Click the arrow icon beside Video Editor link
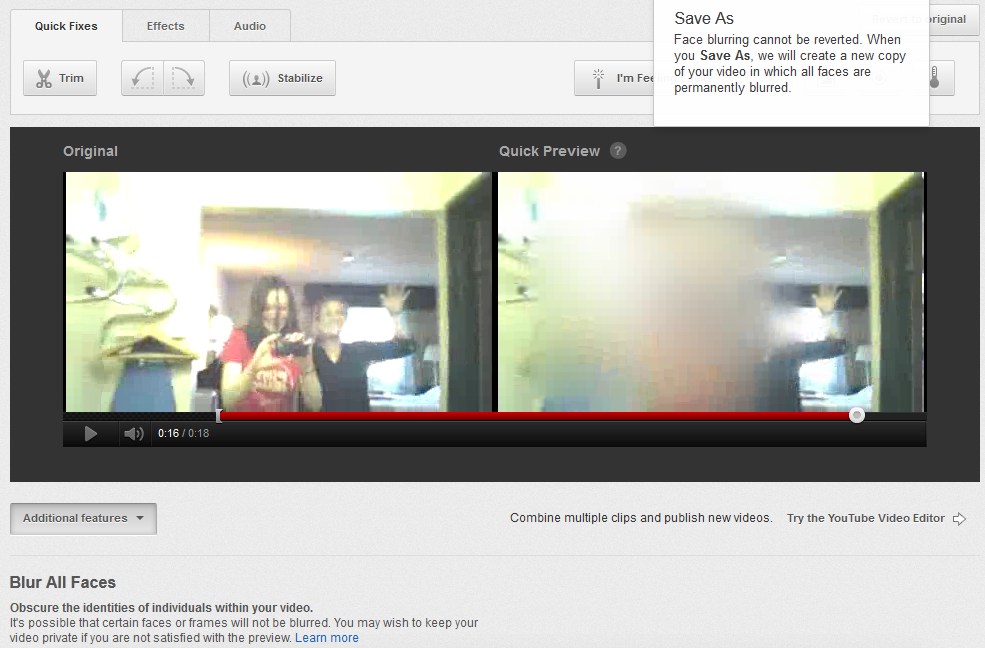The width and height of the screenshot is (985, 648). tap(959, 519)
